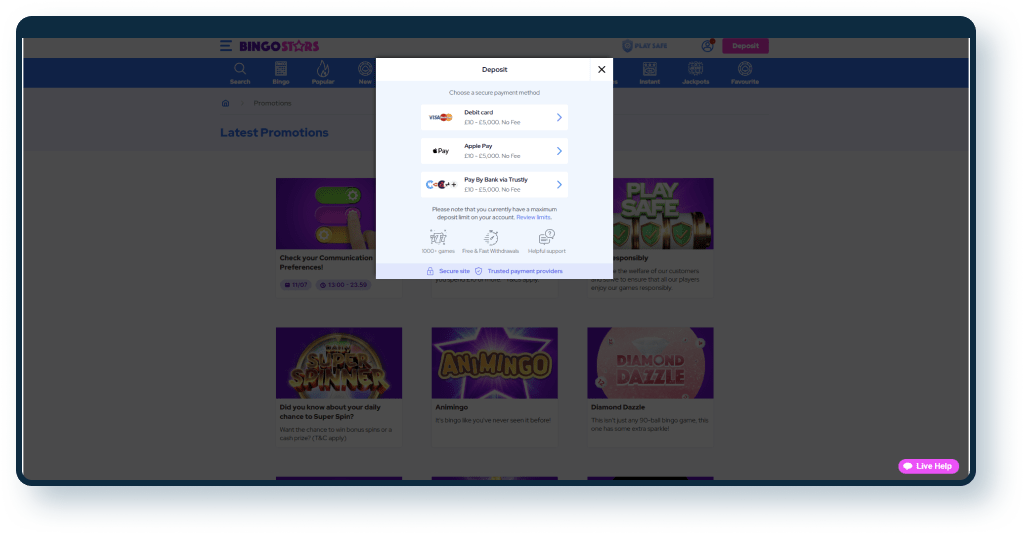The width and height of the screenshot is (1024, 534).
Task: Click the home icon in breadcrumb
Action: pos(226,103)
